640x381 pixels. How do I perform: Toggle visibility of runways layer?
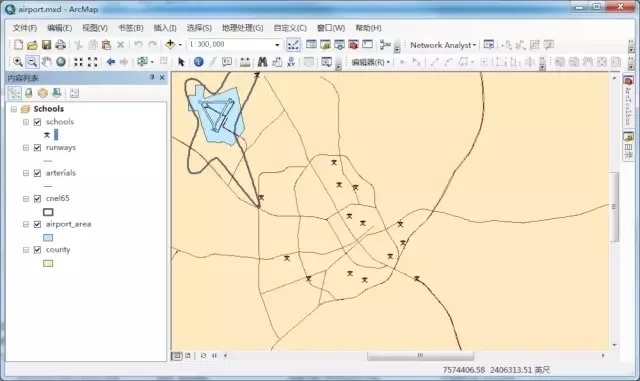click(x=38, y=147)
